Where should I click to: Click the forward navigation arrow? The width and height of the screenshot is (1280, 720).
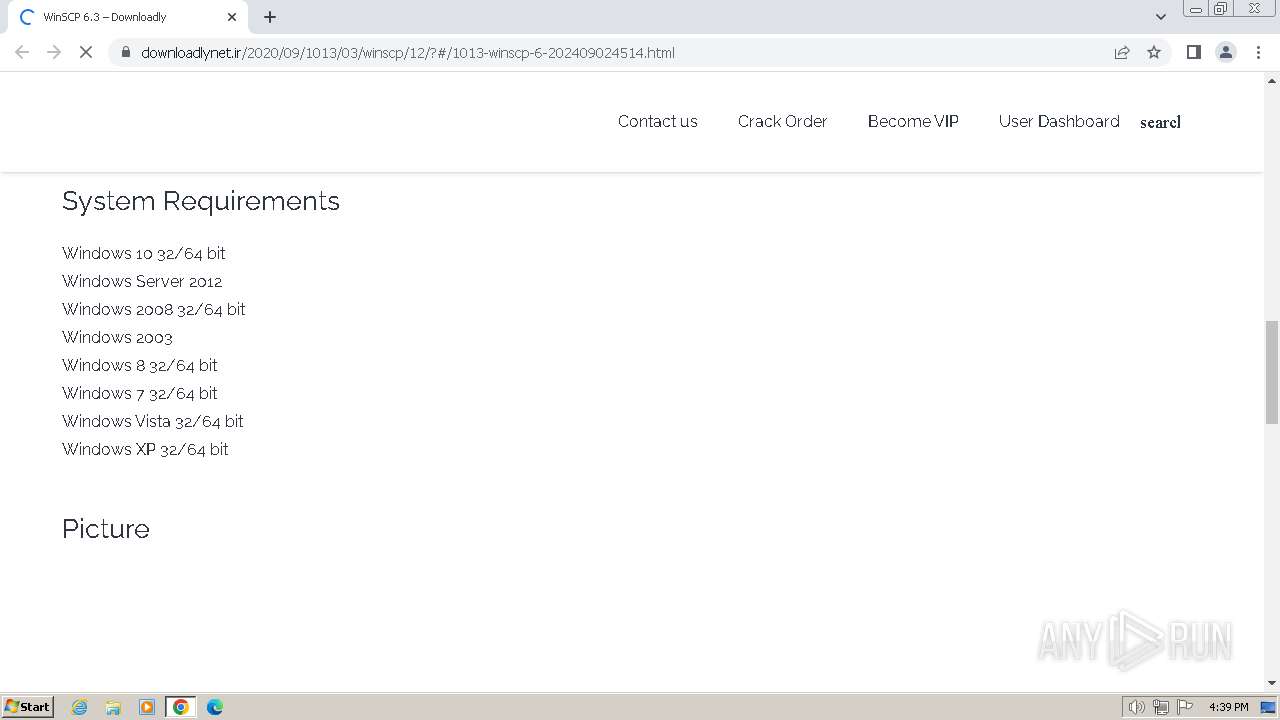[x=54, y=52]
